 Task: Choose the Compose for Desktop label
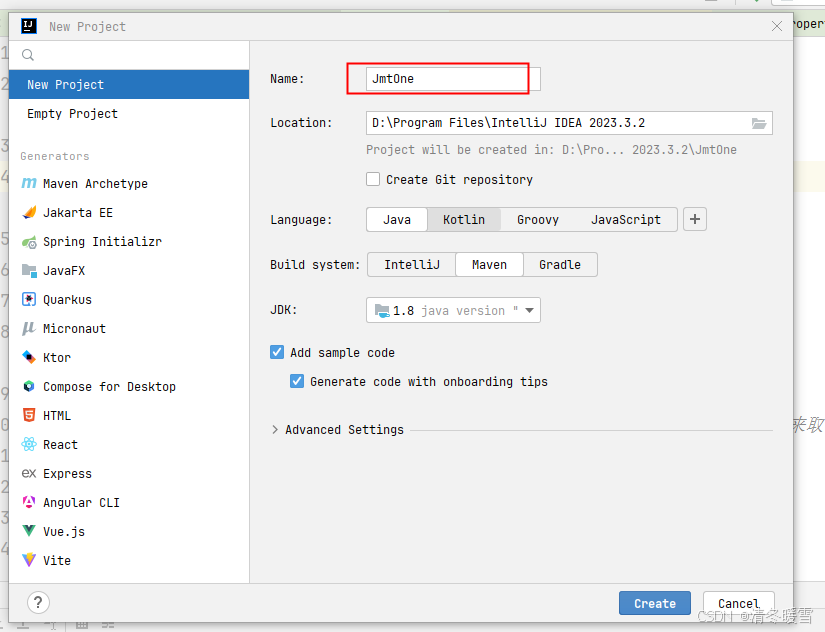[109, 387]
